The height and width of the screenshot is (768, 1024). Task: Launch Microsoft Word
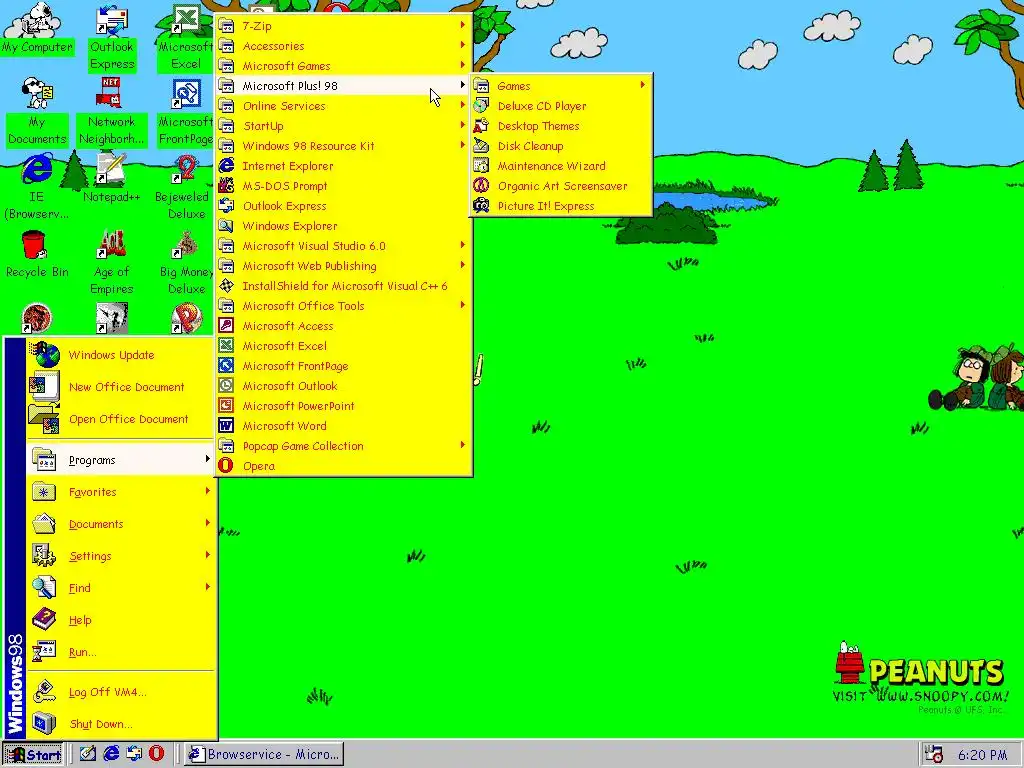344,426
